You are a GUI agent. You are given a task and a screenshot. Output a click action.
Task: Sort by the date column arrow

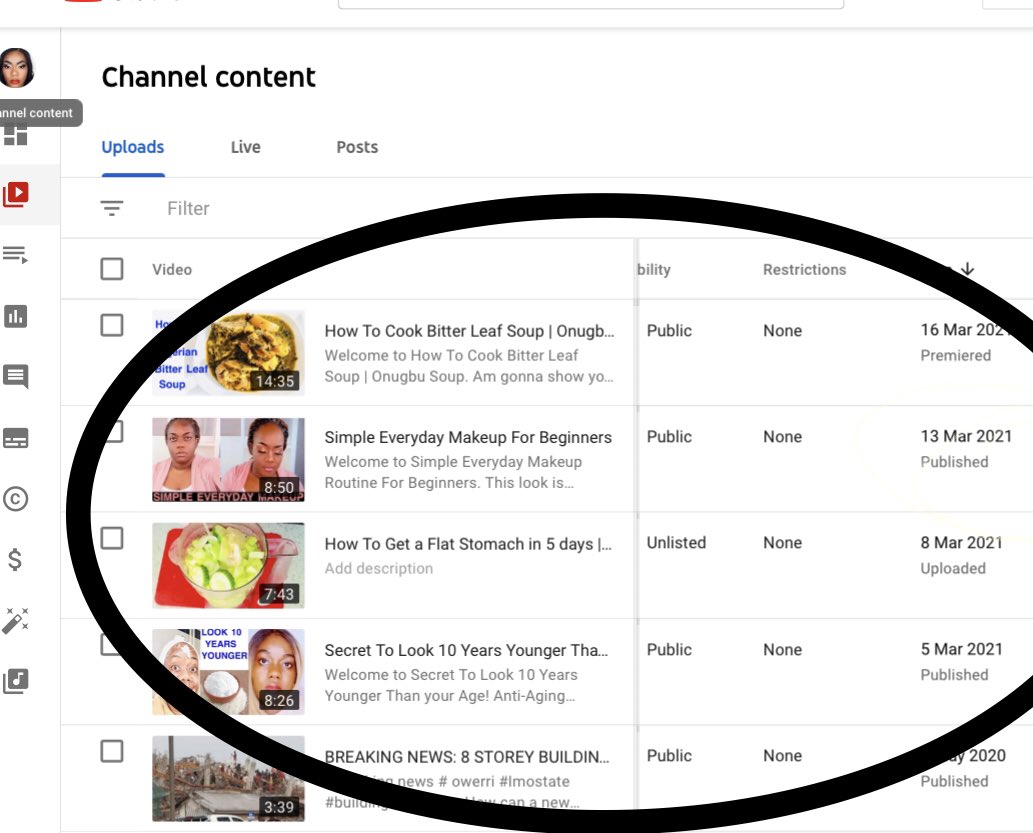tap(967, 269)
